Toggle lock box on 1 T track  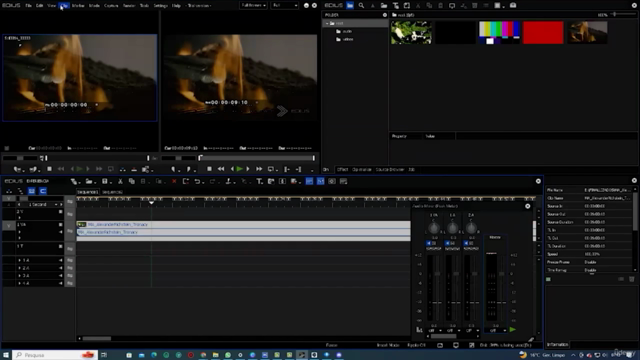coord(60,246)
